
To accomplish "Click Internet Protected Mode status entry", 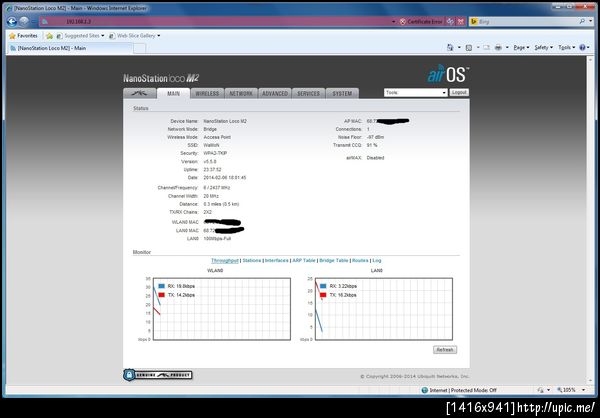I will 459,390.
